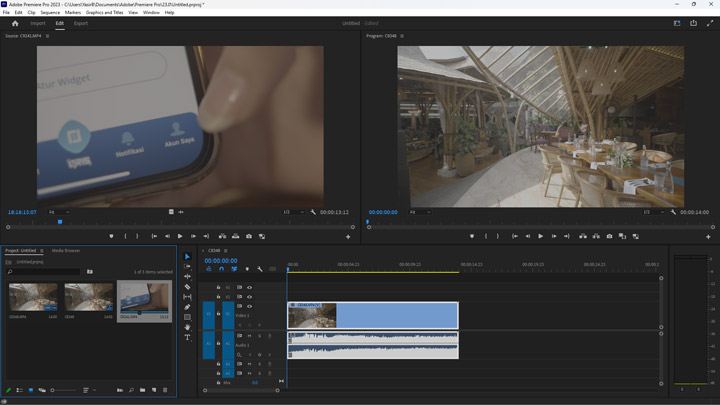Click Project panel thumbnail zoom slider
This screenshot has height=405, width=720.
pyautogui.click(x=64, y=390)
